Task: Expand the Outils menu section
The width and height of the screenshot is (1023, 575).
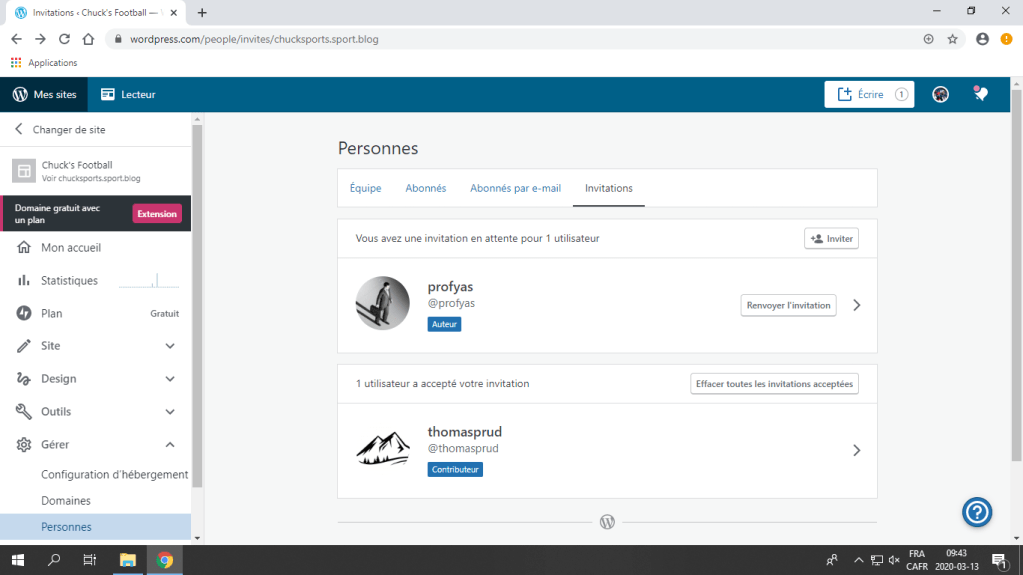Action: 170,412
